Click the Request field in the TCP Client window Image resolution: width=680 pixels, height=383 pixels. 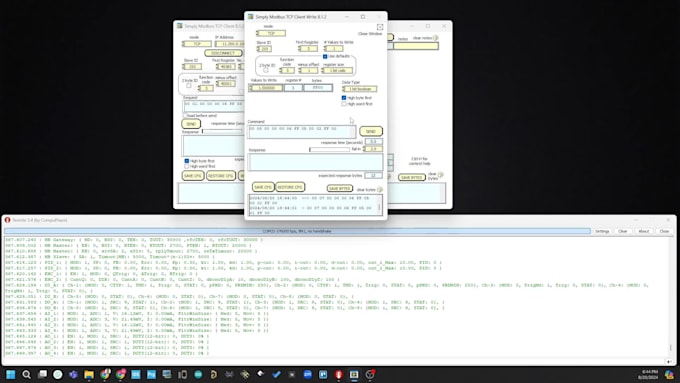coord(213,106)
